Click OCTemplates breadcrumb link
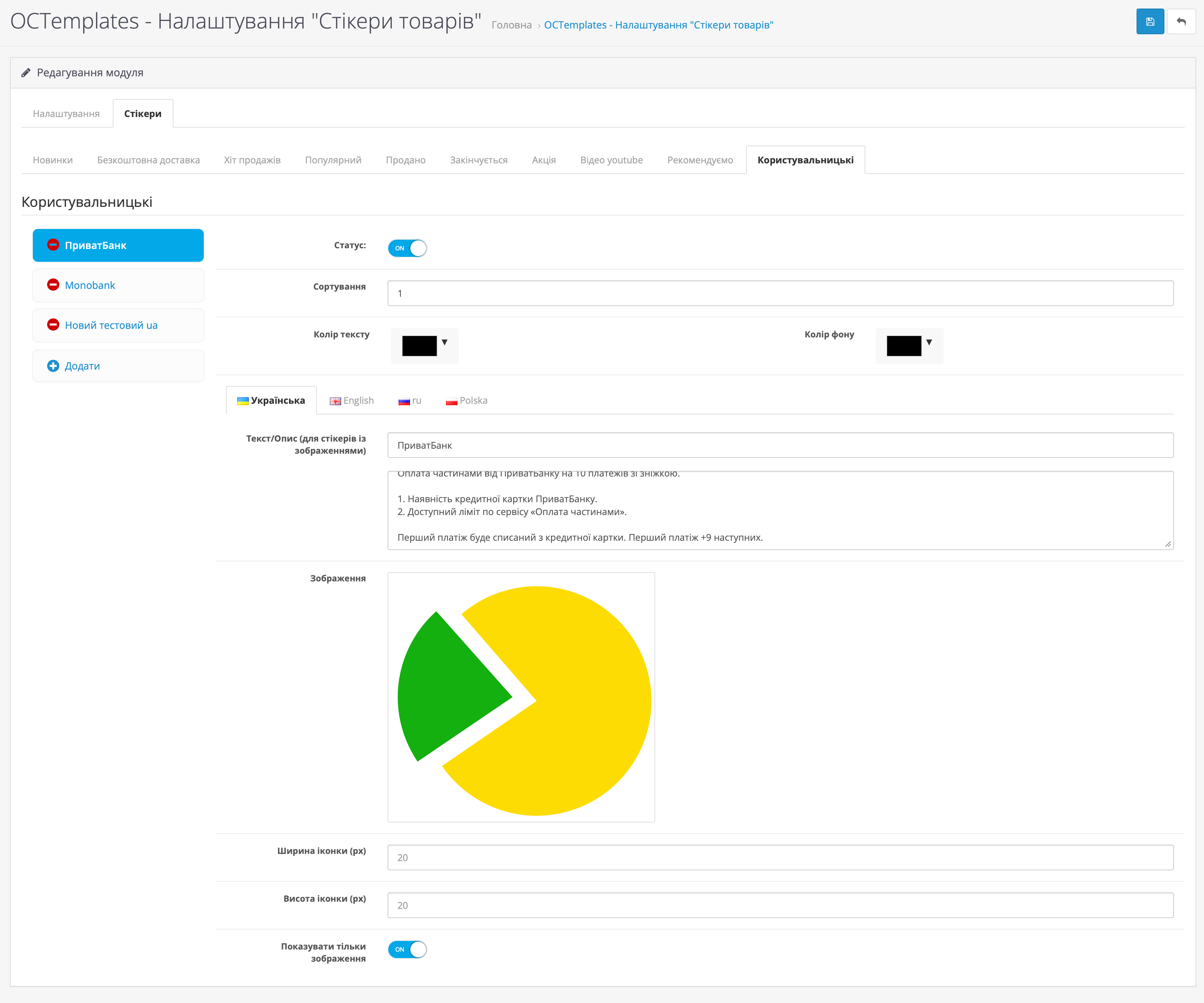The image size is (1204, 1003). tap(658, 25)
